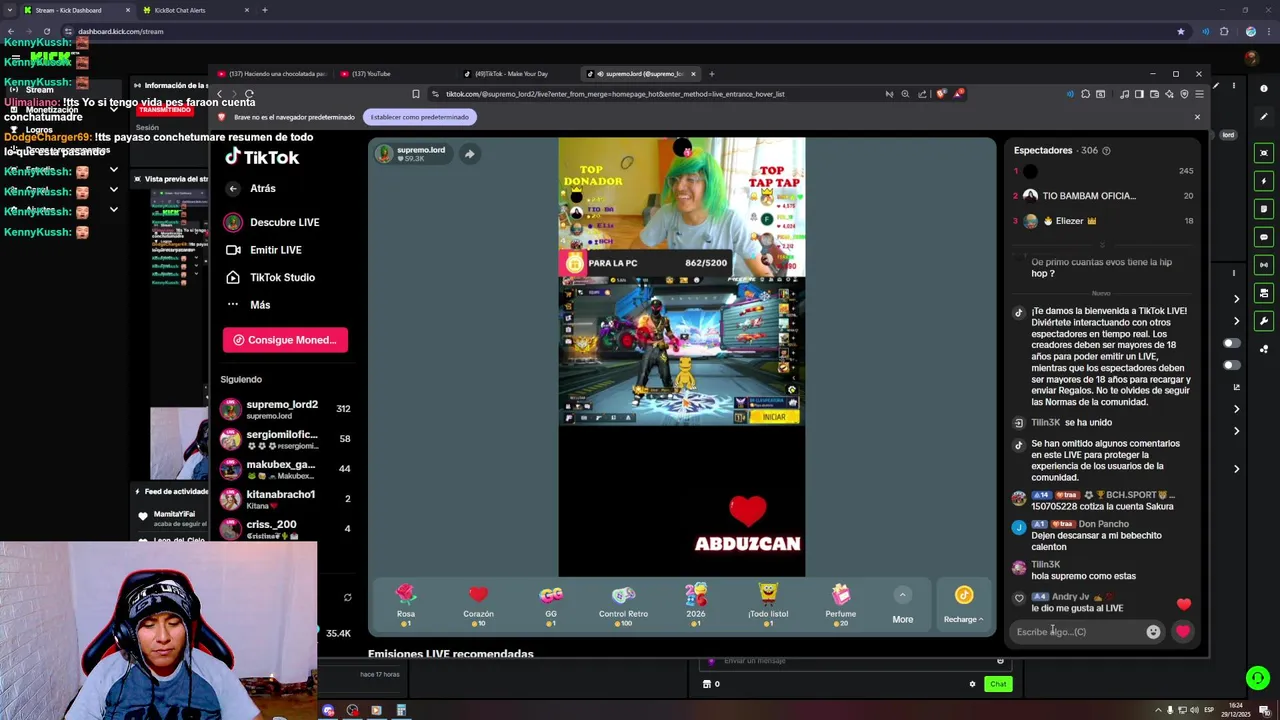The image size is (1280, 720).
Task: Open the Recharge coins menu
Action: click(x=963, y=606)
